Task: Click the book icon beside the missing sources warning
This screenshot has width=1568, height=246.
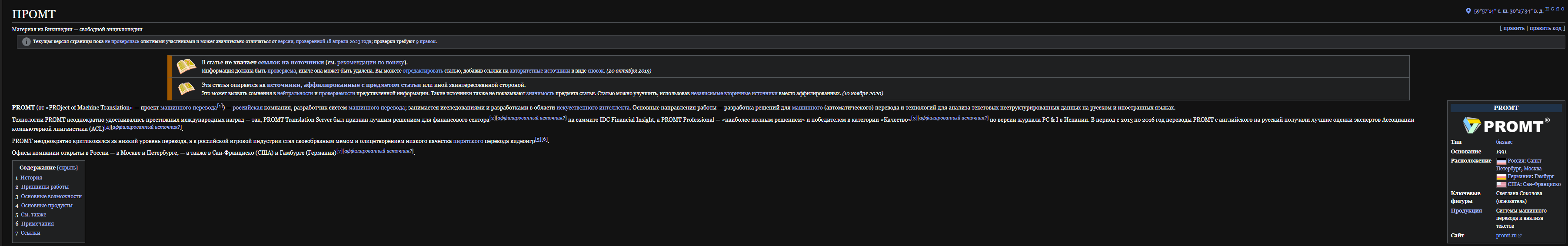Action: click(x=186, y=66)
